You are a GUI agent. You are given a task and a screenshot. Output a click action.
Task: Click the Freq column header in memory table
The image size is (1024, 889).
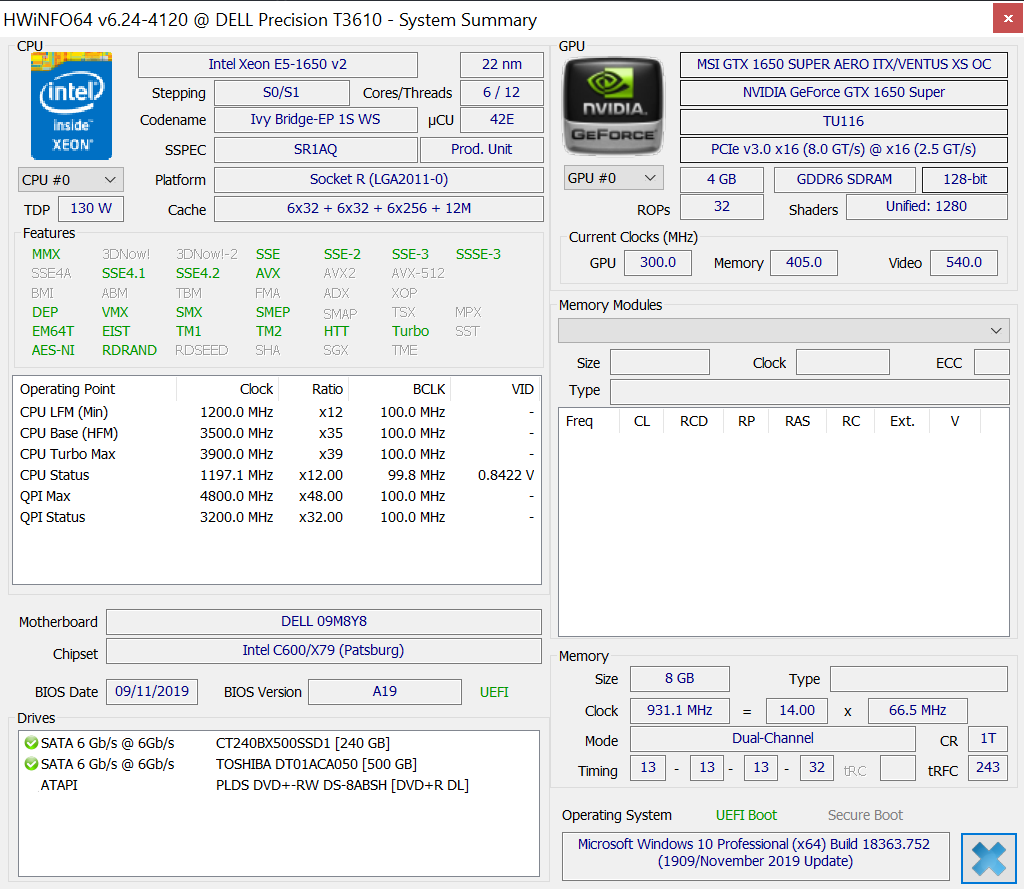[x=589, y=421]
